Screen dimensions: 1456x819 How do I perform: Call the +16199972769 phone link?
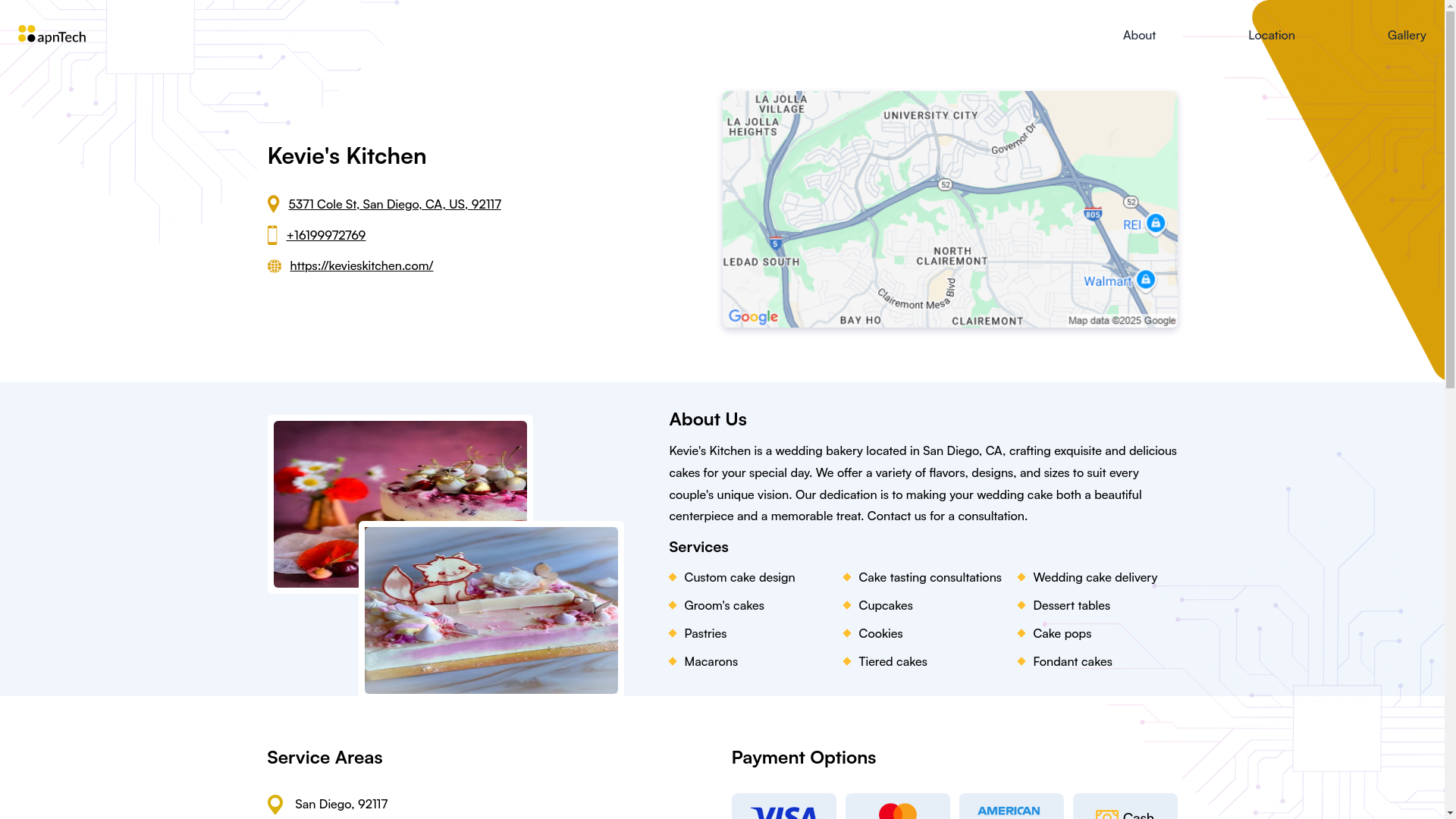pos(326,235)
